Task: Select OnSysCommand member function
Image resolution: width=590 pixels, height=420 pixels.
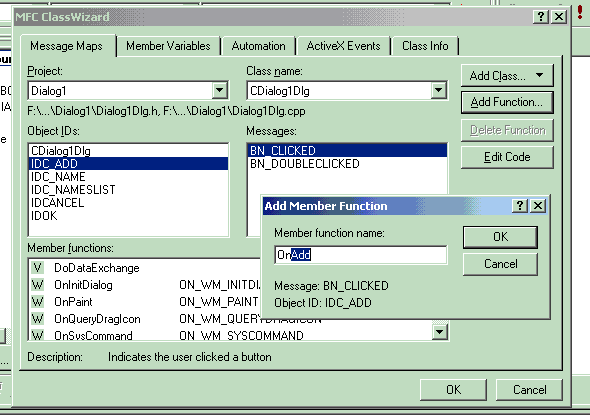Action: pos(93,335)
